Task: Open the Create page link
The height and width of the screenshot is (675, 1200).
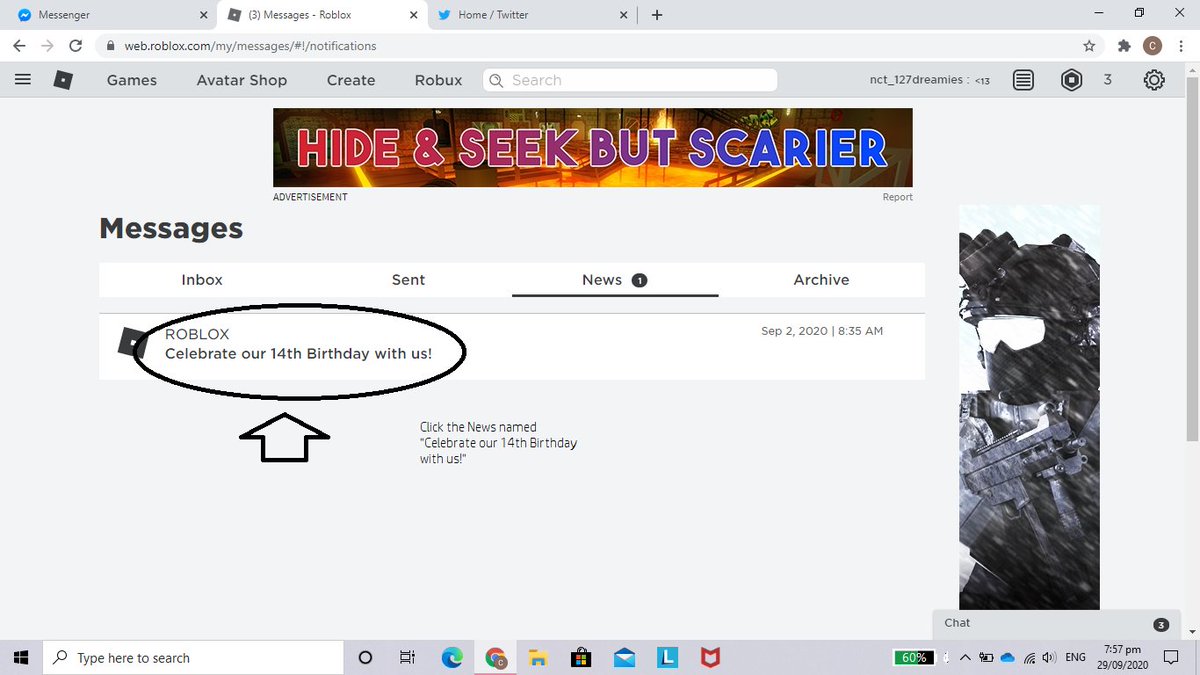Action: coord(351,80)
